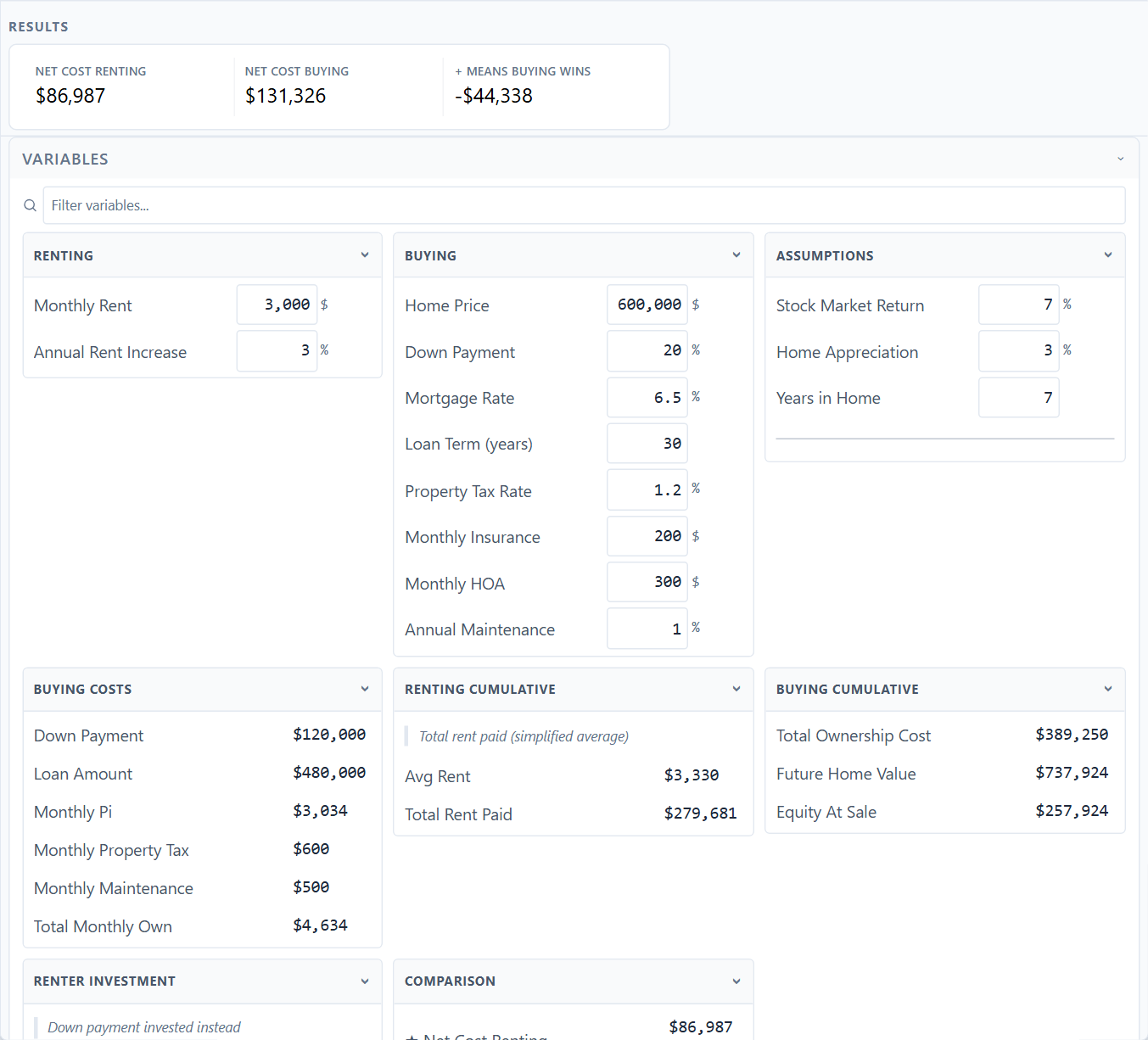
Task: Collapse the Buying Cumulative panel
Action: (1108, 689)
